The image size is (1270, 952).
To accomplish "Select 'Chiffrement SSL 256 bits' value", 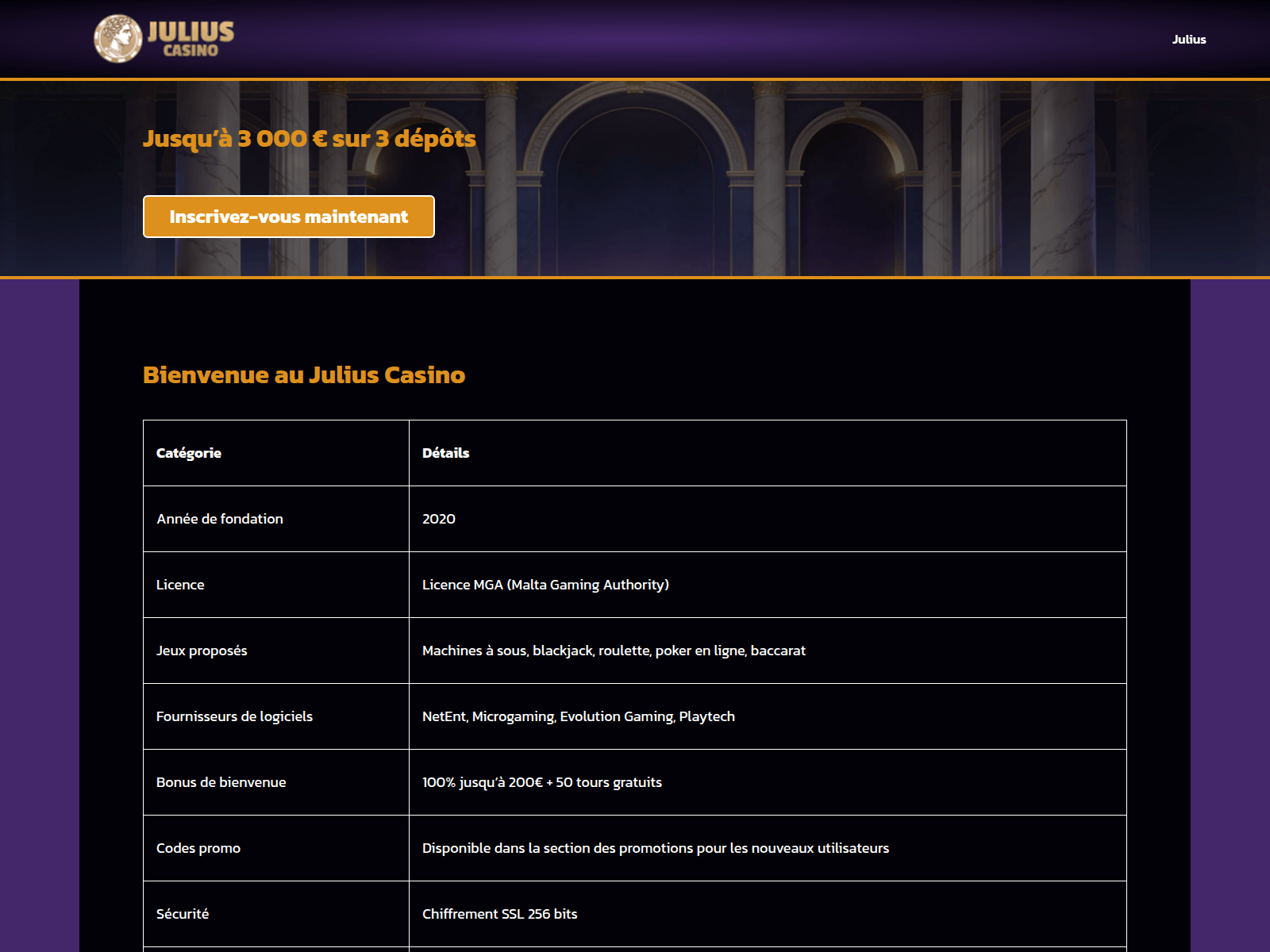I will pos(500,914).
